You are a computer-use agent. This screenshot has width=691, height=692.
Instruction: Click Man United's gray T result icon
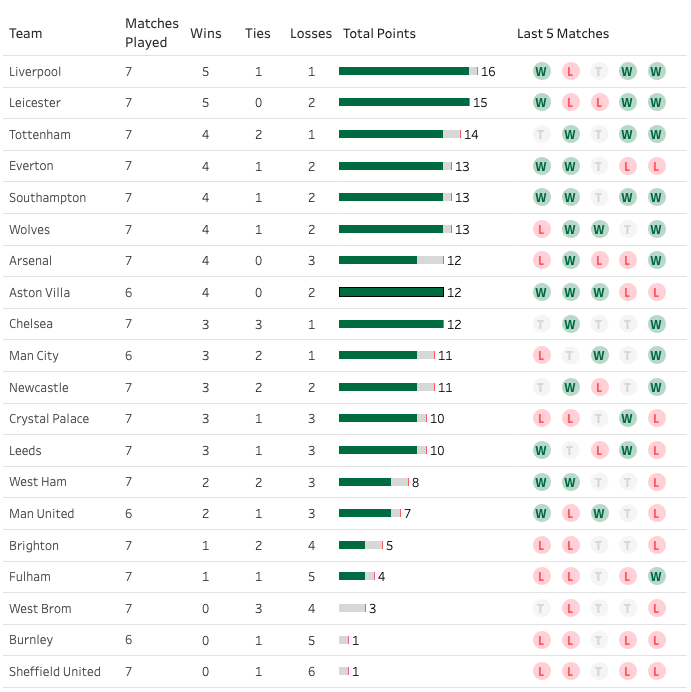click(x=627, y=513)
